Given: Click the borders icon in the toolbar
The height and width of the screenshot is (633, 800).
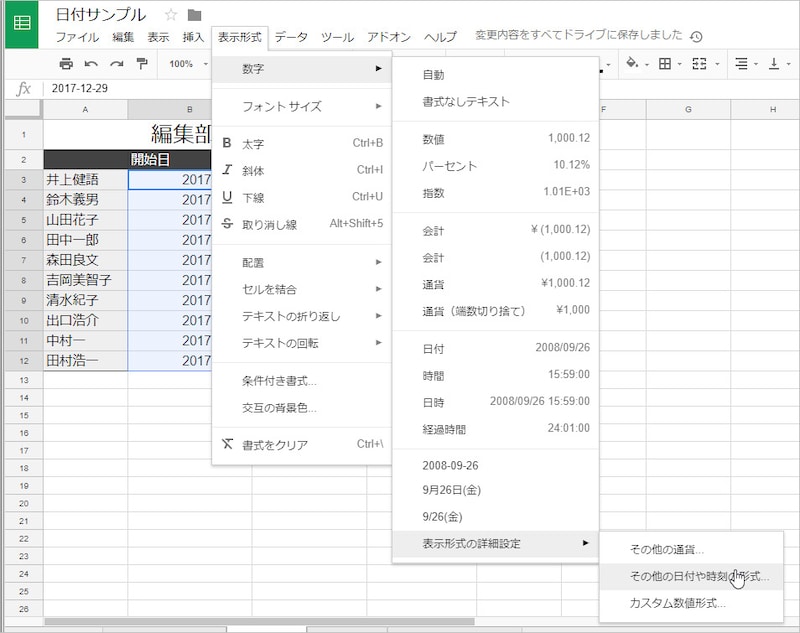Looking at the screenshot, I should pos(665,64).
